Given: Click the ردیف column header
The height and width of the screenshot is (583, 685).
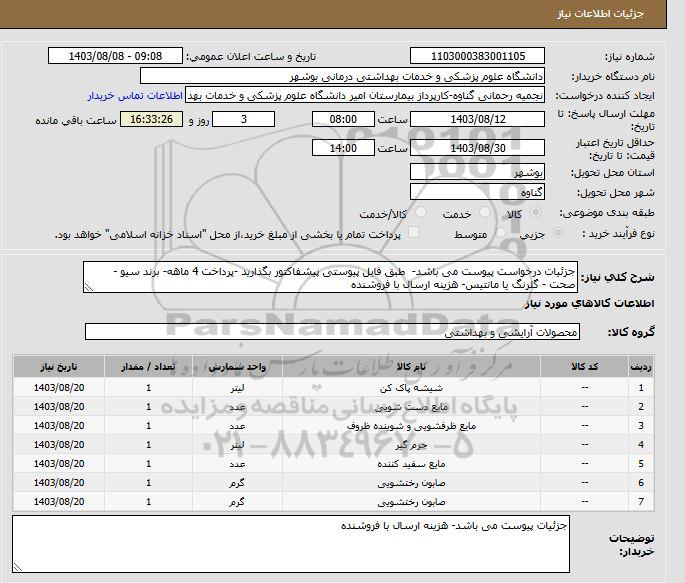Looking at the screenshot, I should [x=641, y=366].
